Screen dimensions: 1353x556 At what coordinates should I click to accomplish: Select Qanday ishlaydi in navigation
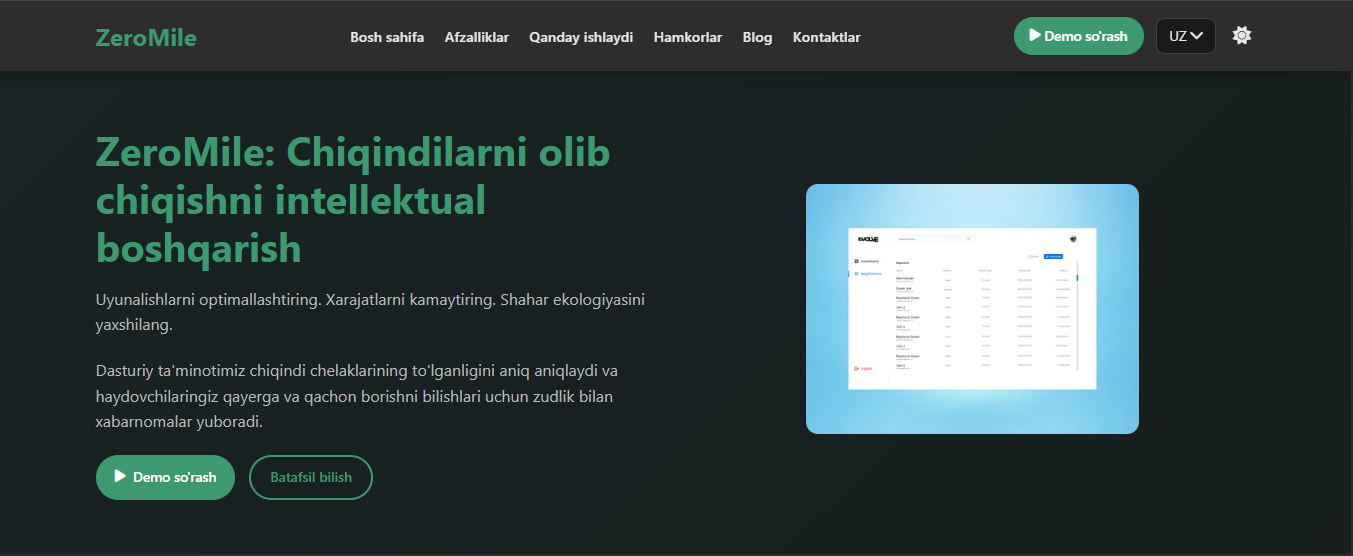581,37
